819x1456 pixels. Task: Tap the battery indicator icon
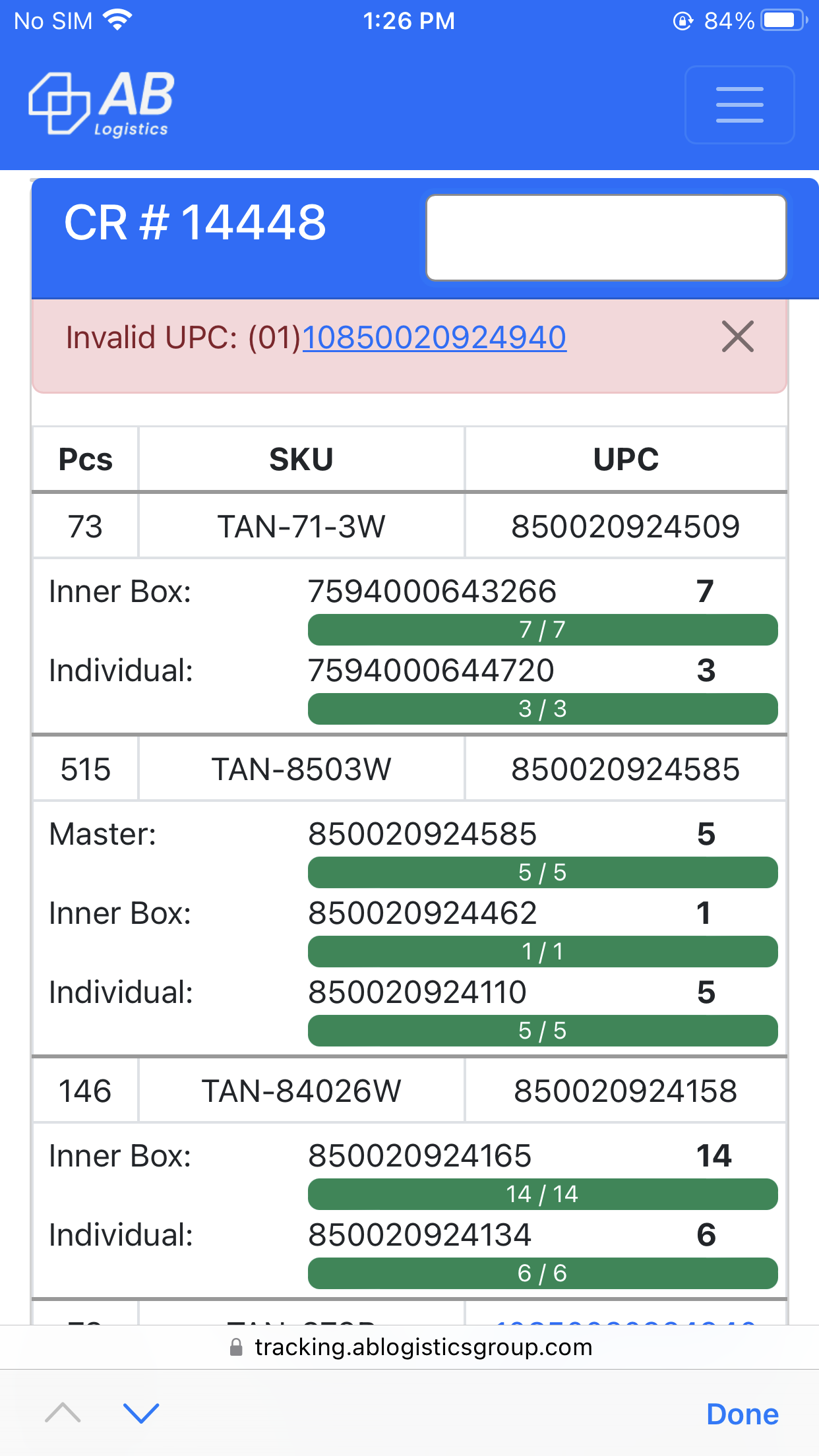(783, 20)
